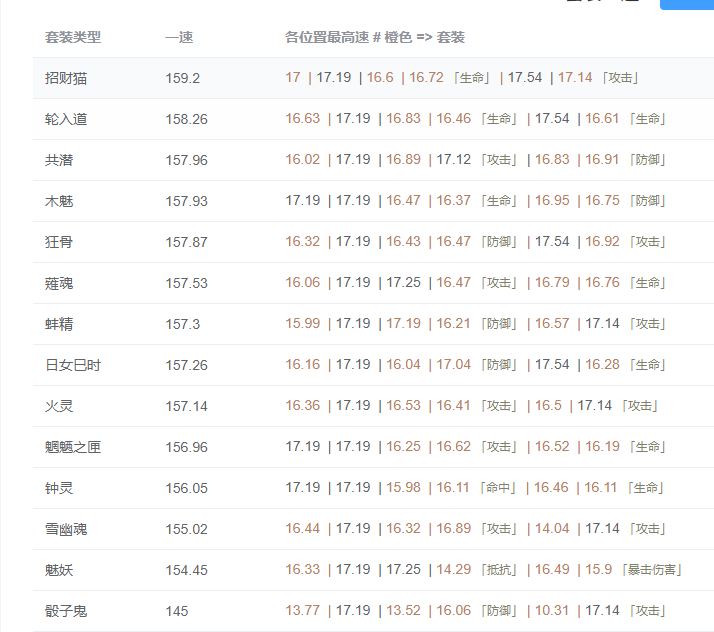This screenshot has height=632, width=714.
Task: Select the 招财猫 set name
Action: [66, 78]
